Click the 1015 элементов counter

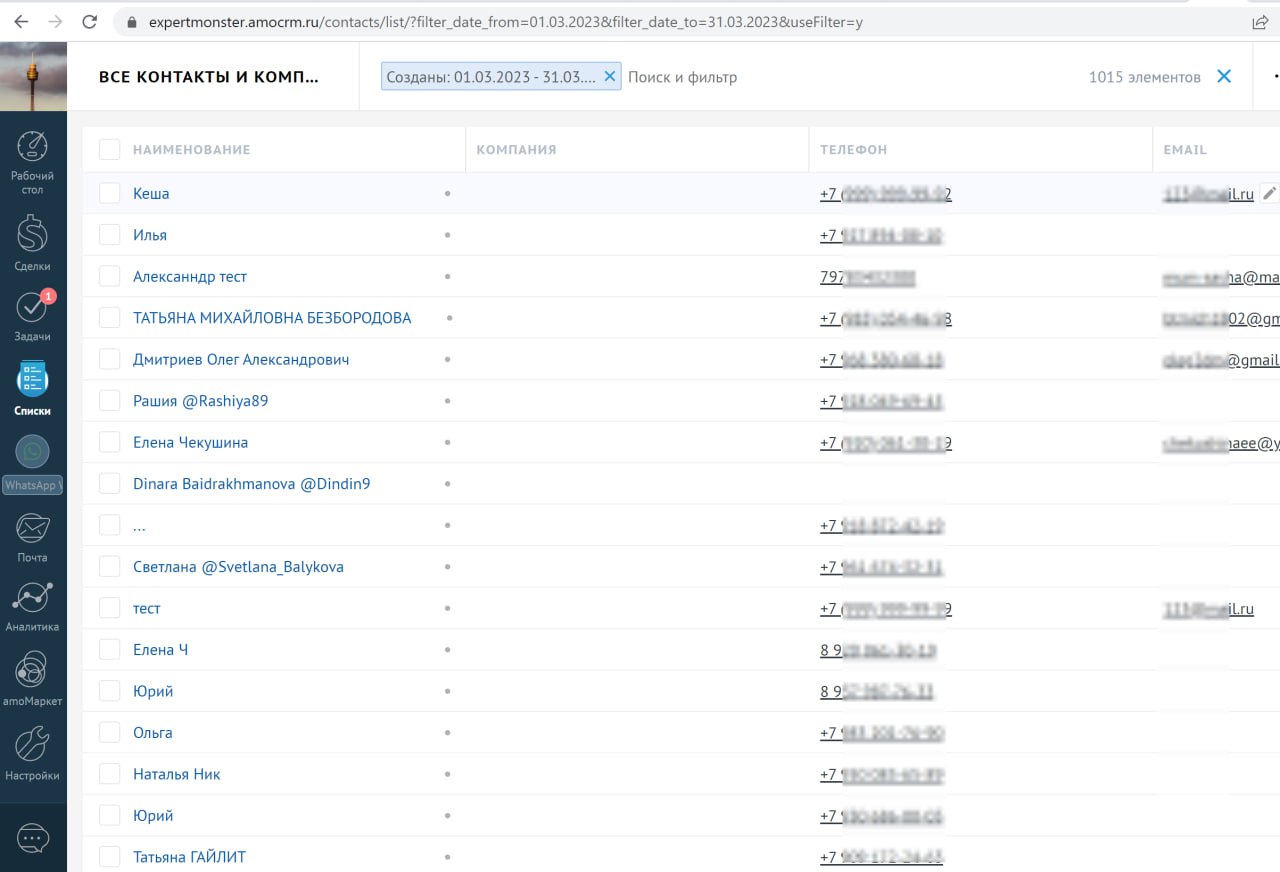click(1145, 77)
